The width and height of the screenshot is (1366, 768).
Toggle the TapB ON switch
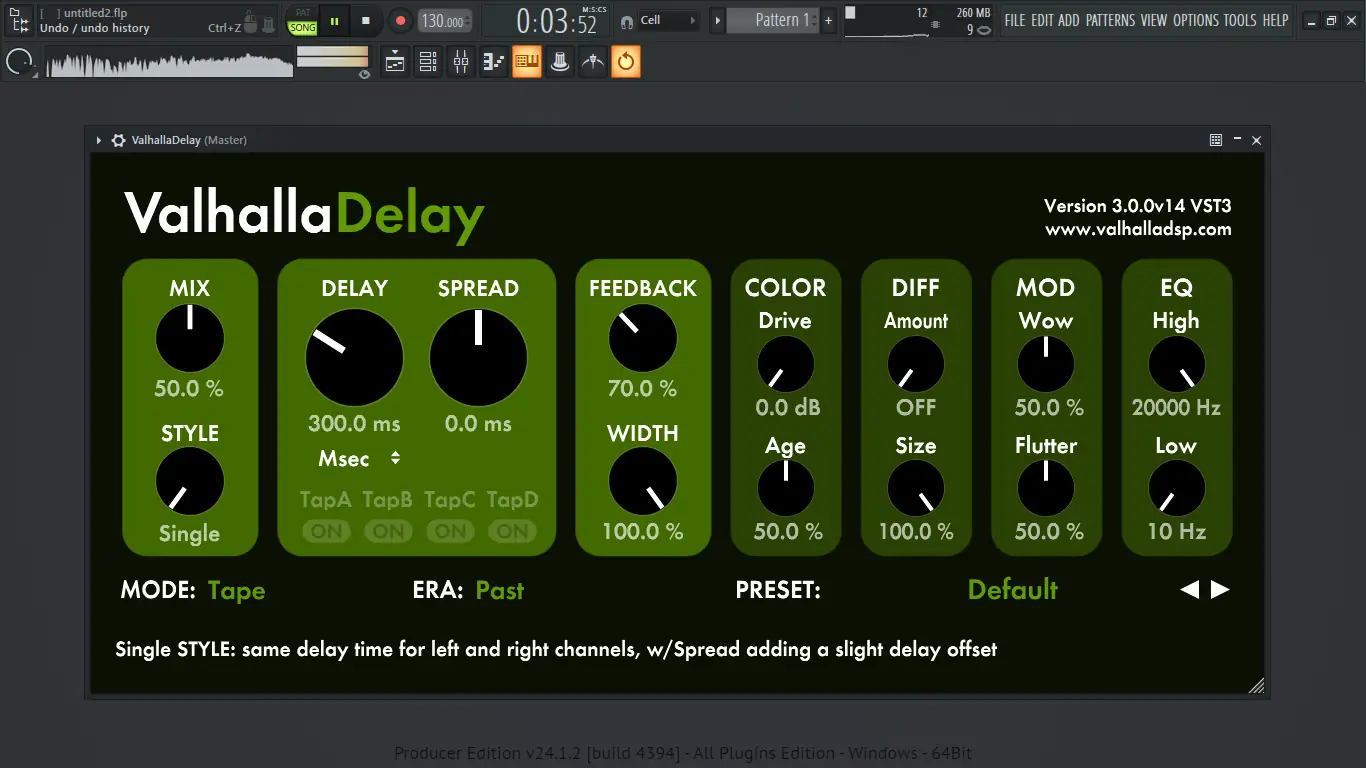pyautogui.click(x=387, y=531)
